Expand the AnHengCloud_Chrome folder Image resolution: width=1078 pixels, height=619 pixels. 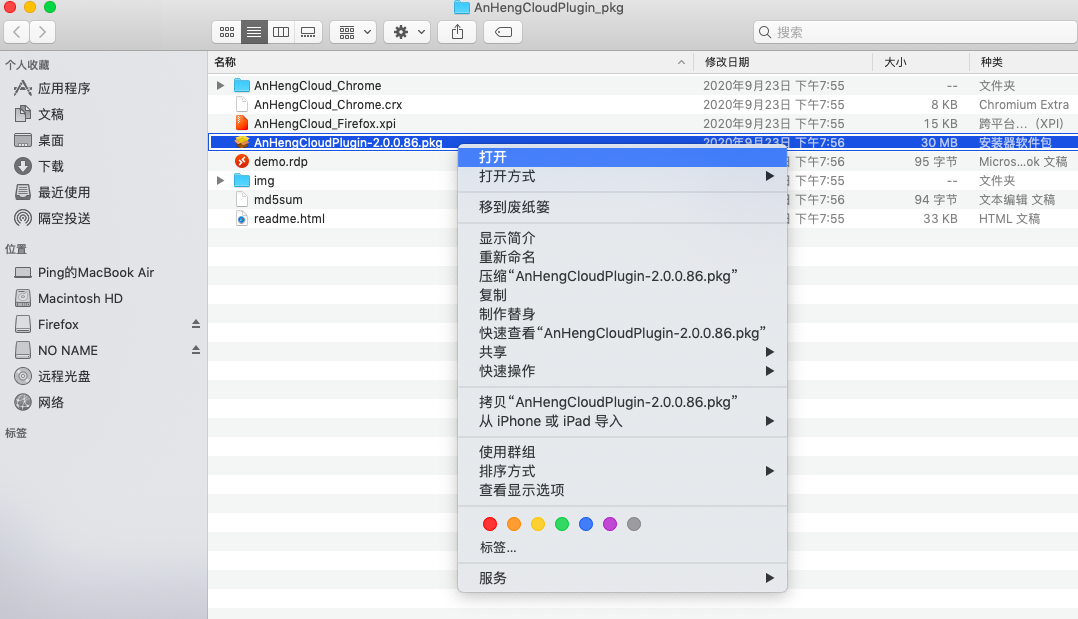(x=220, y=85)
